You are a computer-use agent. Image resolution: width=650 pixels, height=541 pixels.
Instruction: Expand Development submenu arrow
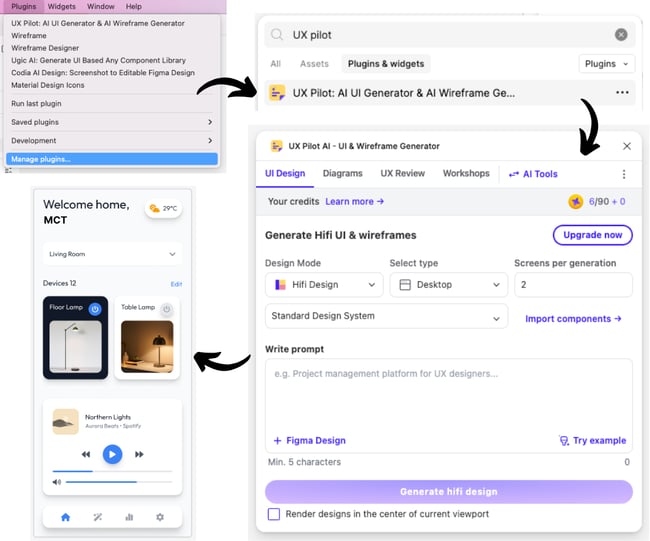tap(210, 141)
